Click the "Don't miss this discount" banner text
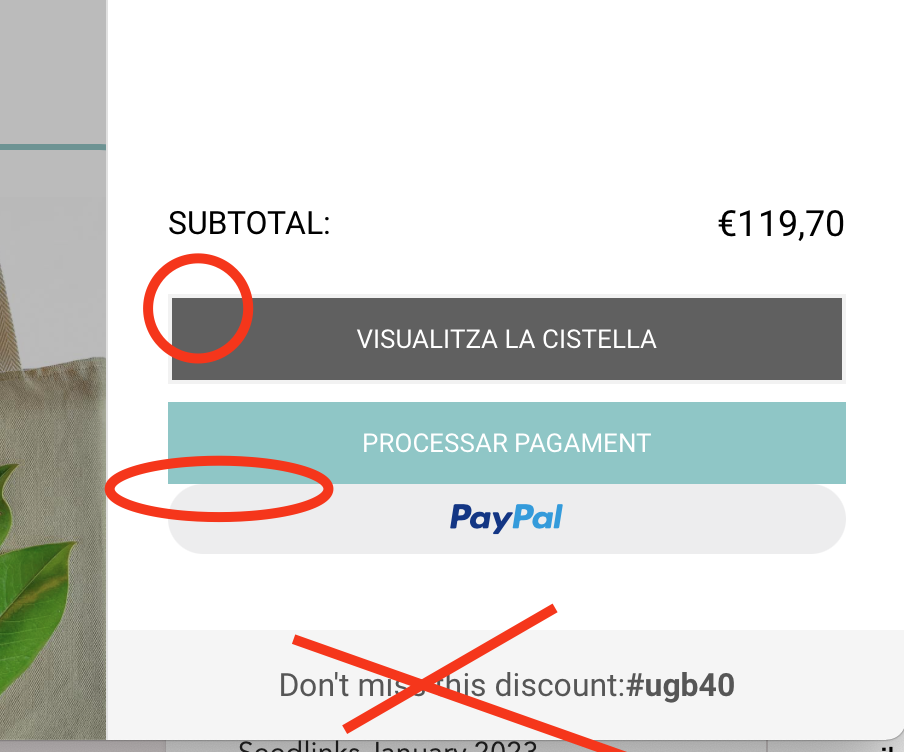Screen dimensions: 904x752 coord(452,685)
